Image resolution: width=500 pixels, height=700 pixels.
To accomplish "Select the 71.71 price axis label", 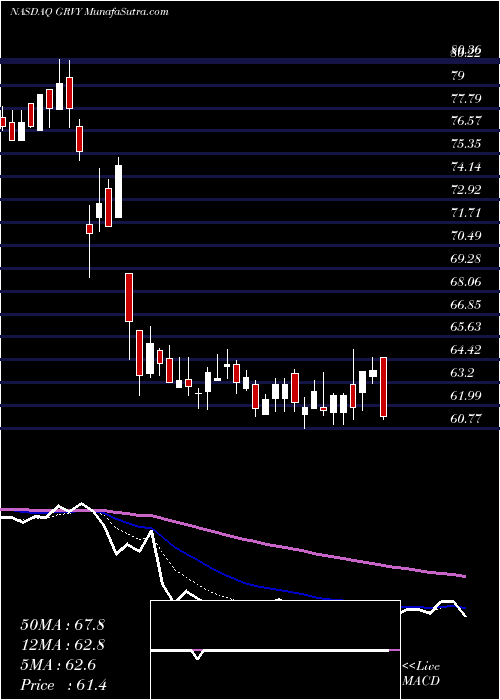I will point(467,212).
